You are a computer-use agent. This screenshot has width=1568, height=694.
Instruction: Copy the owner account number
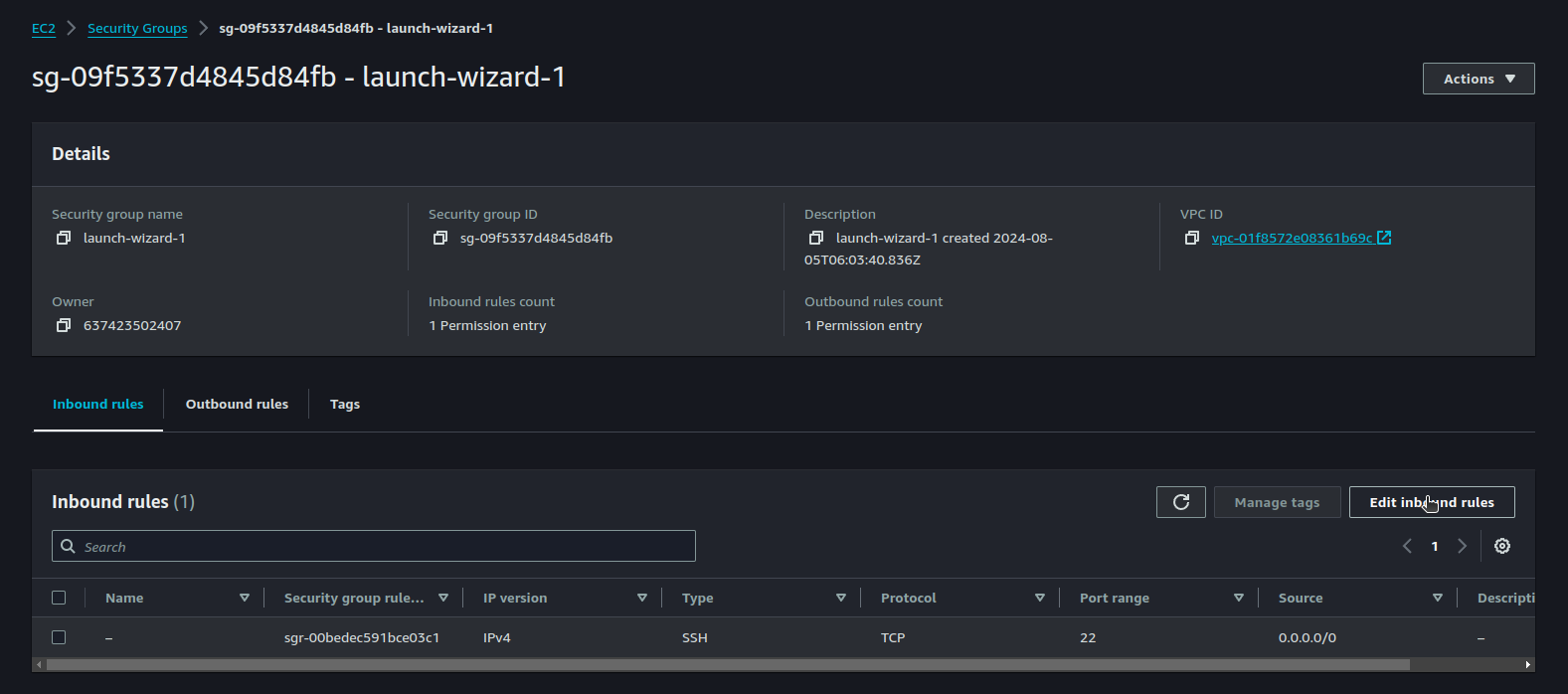(64, 325)
